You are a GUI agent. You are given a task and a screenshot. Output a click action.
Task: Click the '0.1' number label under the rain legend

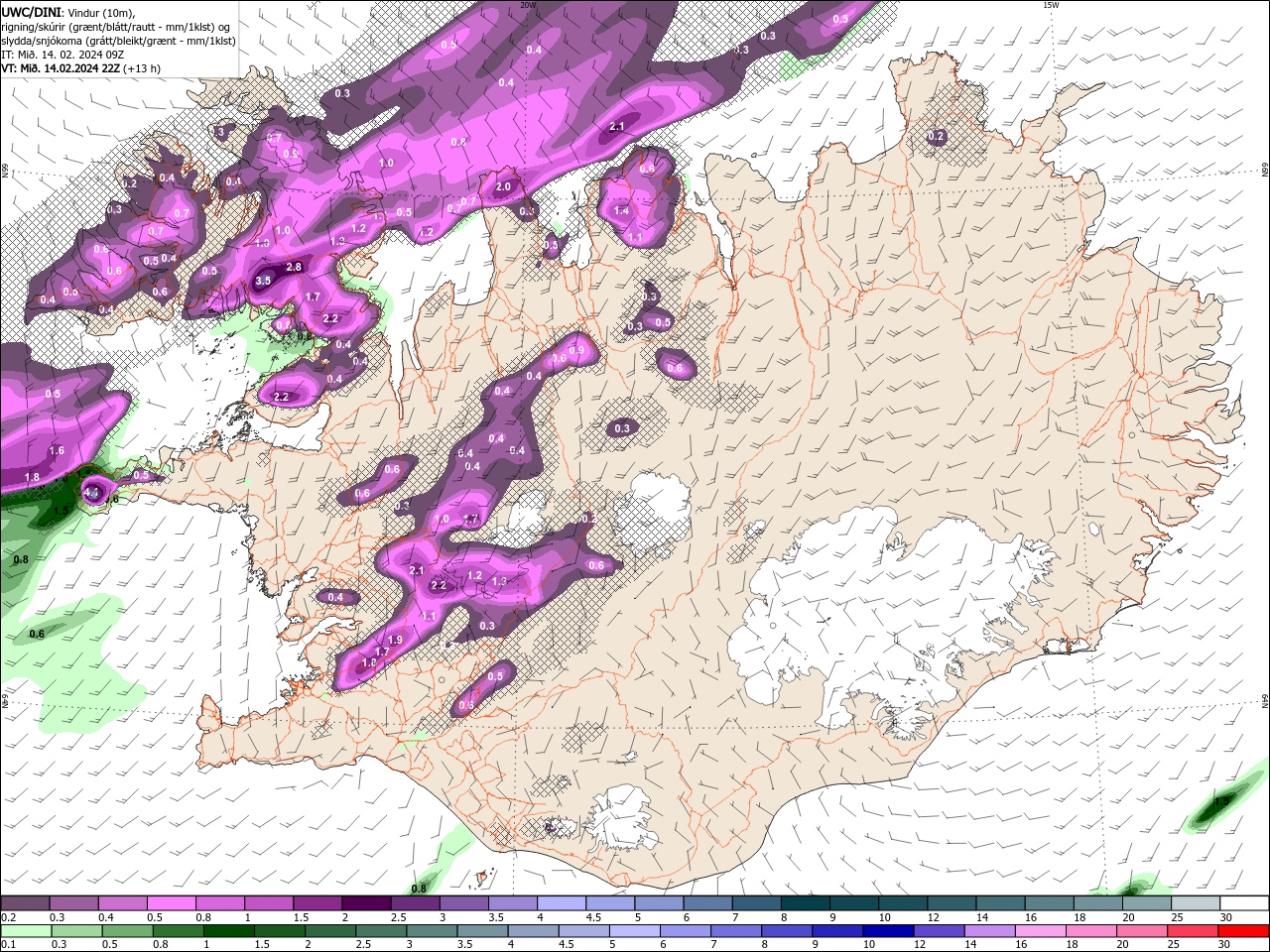(x=8, y=945)
